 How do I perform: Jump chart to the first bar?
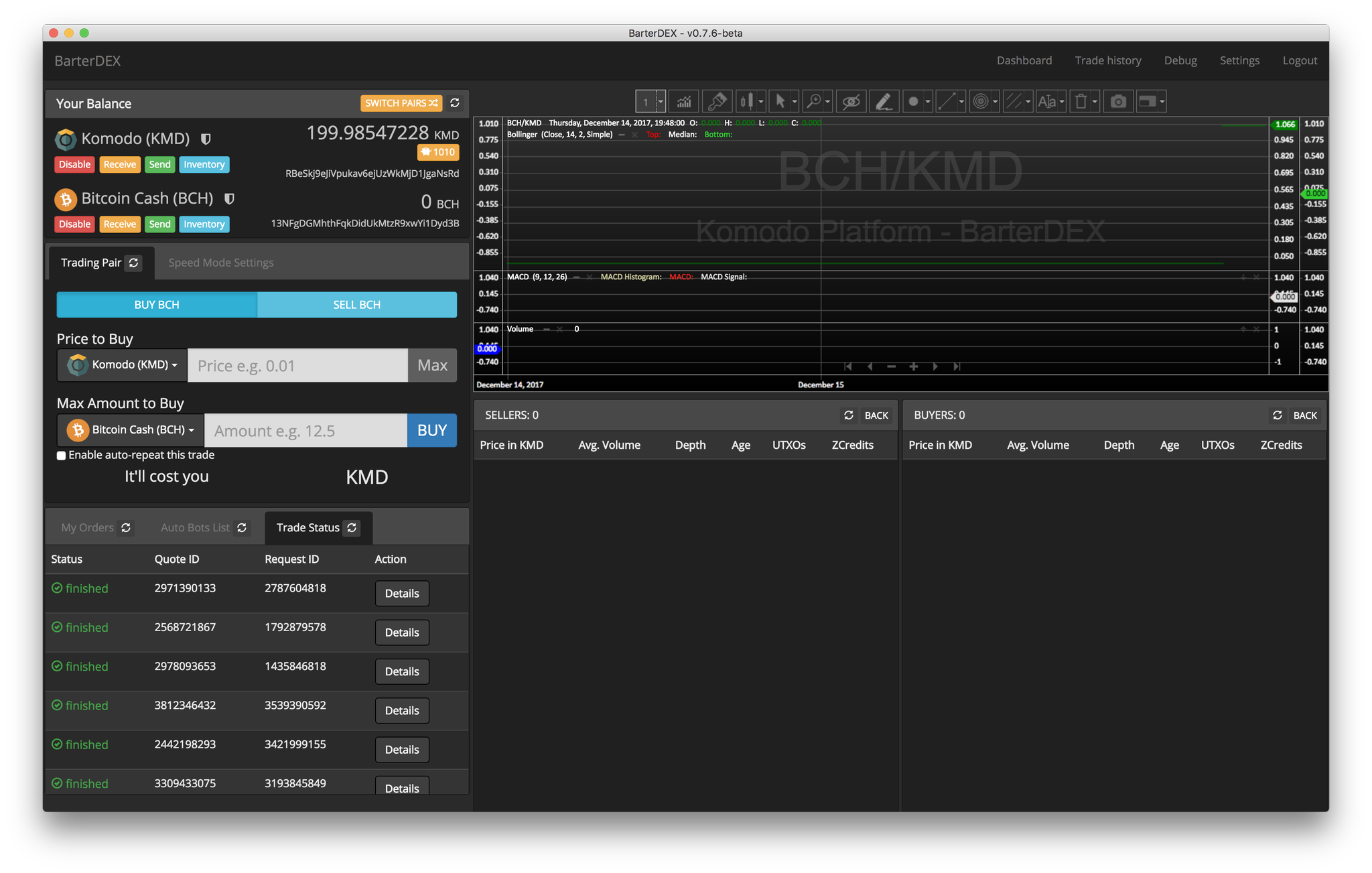[847, 366]
